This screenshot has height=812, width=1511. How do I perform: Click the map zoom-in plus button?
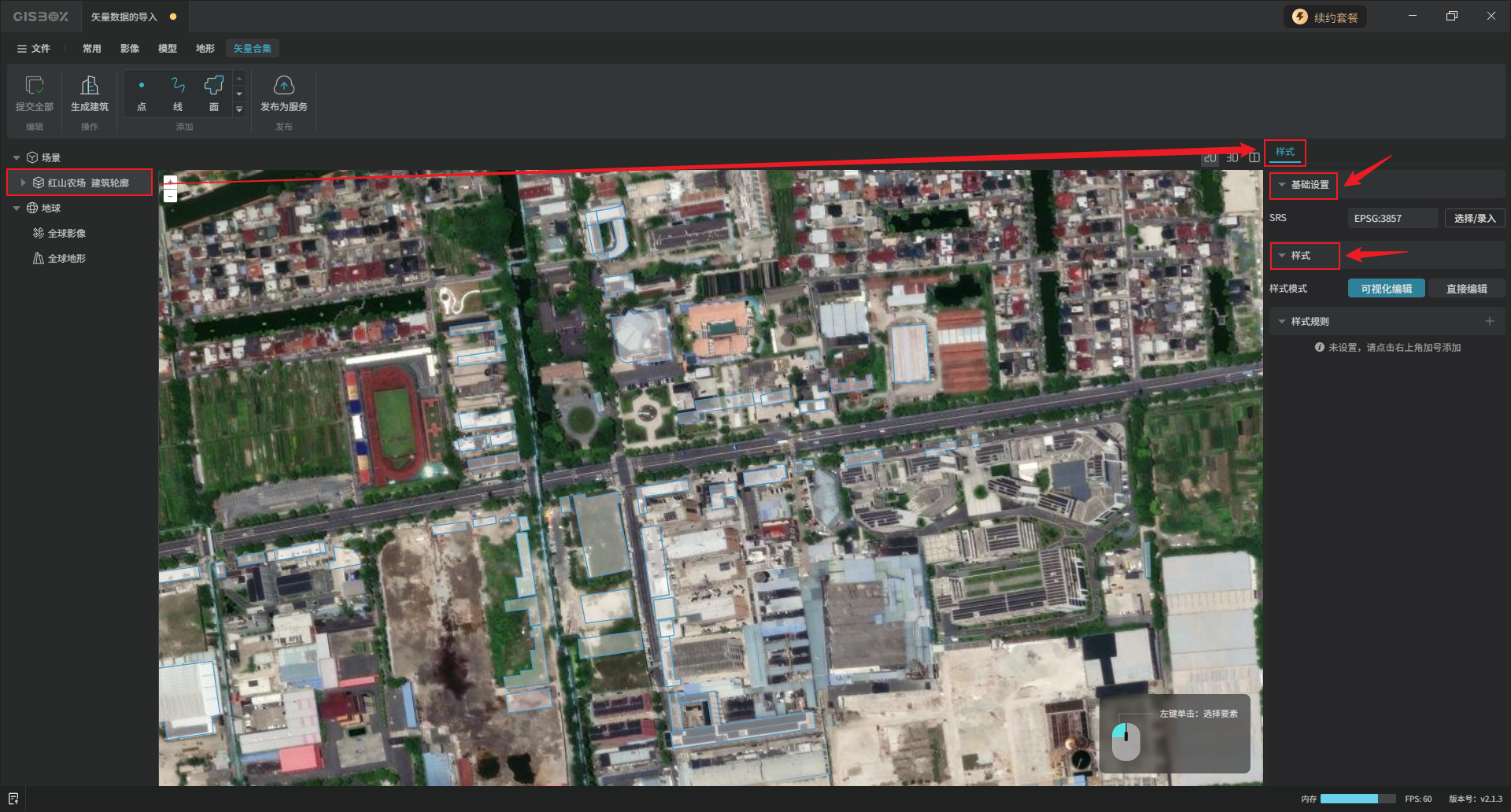pyautogui.click(x=170, y=181)
